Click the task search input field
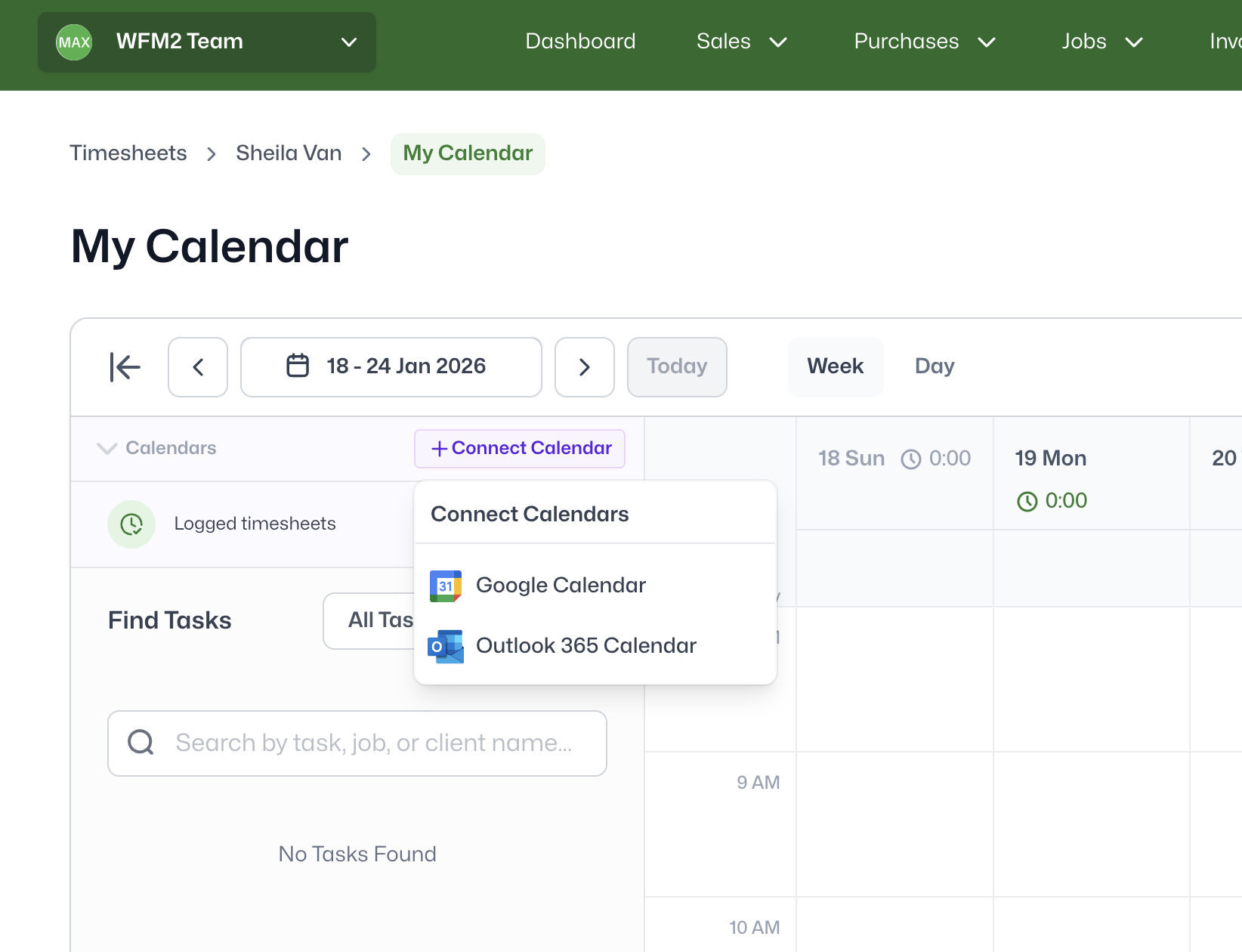The image size is (1242, 952). (374, 743)
